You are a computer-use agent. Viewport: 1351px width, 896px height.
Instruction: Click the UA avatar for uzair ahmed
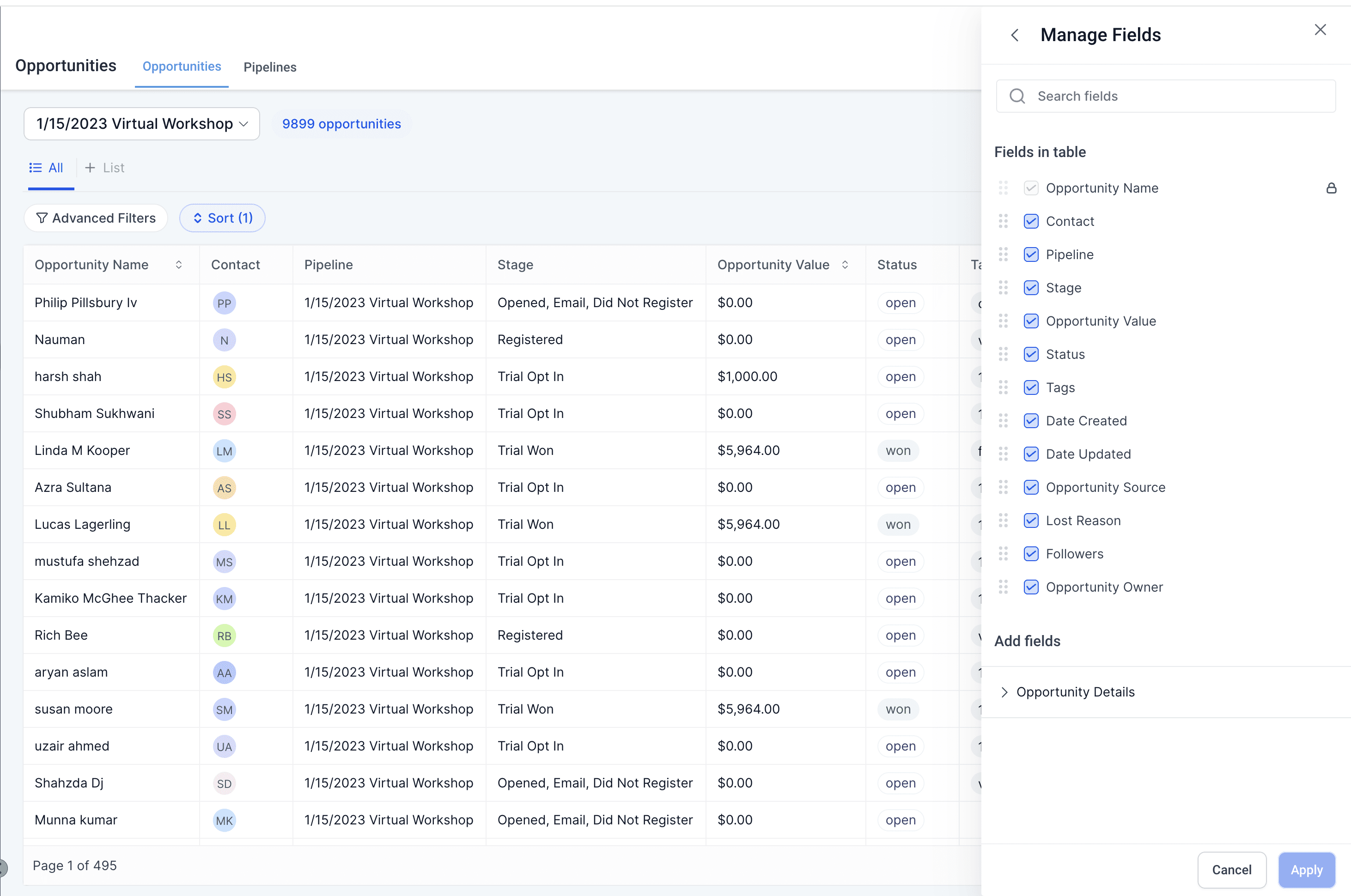224,746
